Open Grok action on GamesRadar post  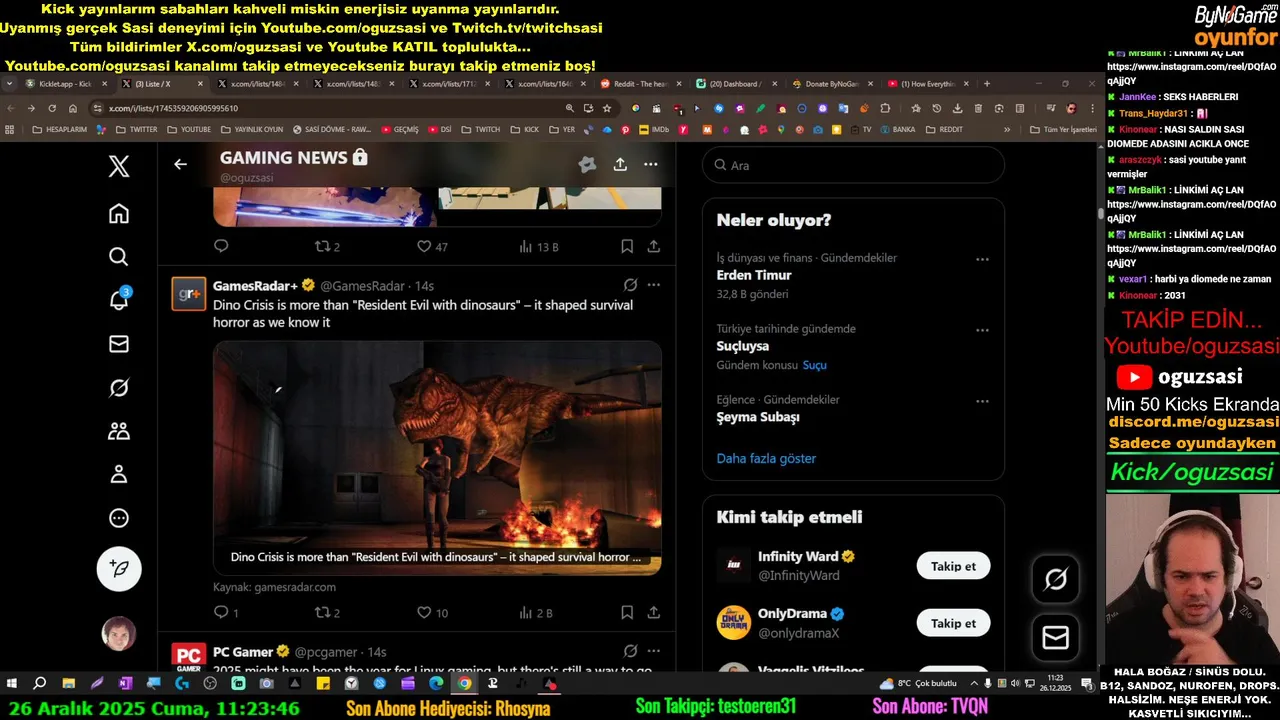click(x=630, y=285)
